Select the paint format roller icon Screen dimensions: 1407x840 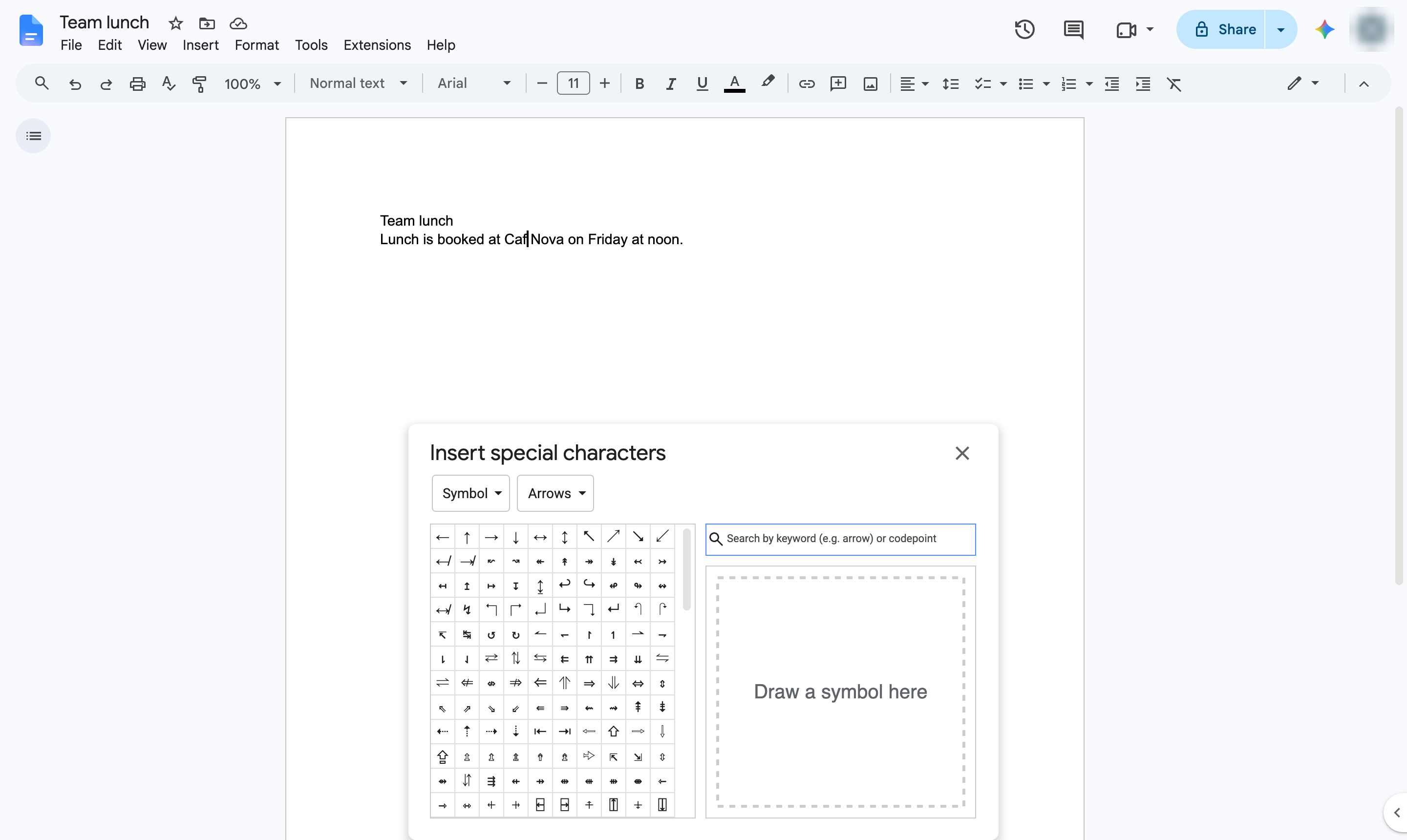[x=199, y=84]
